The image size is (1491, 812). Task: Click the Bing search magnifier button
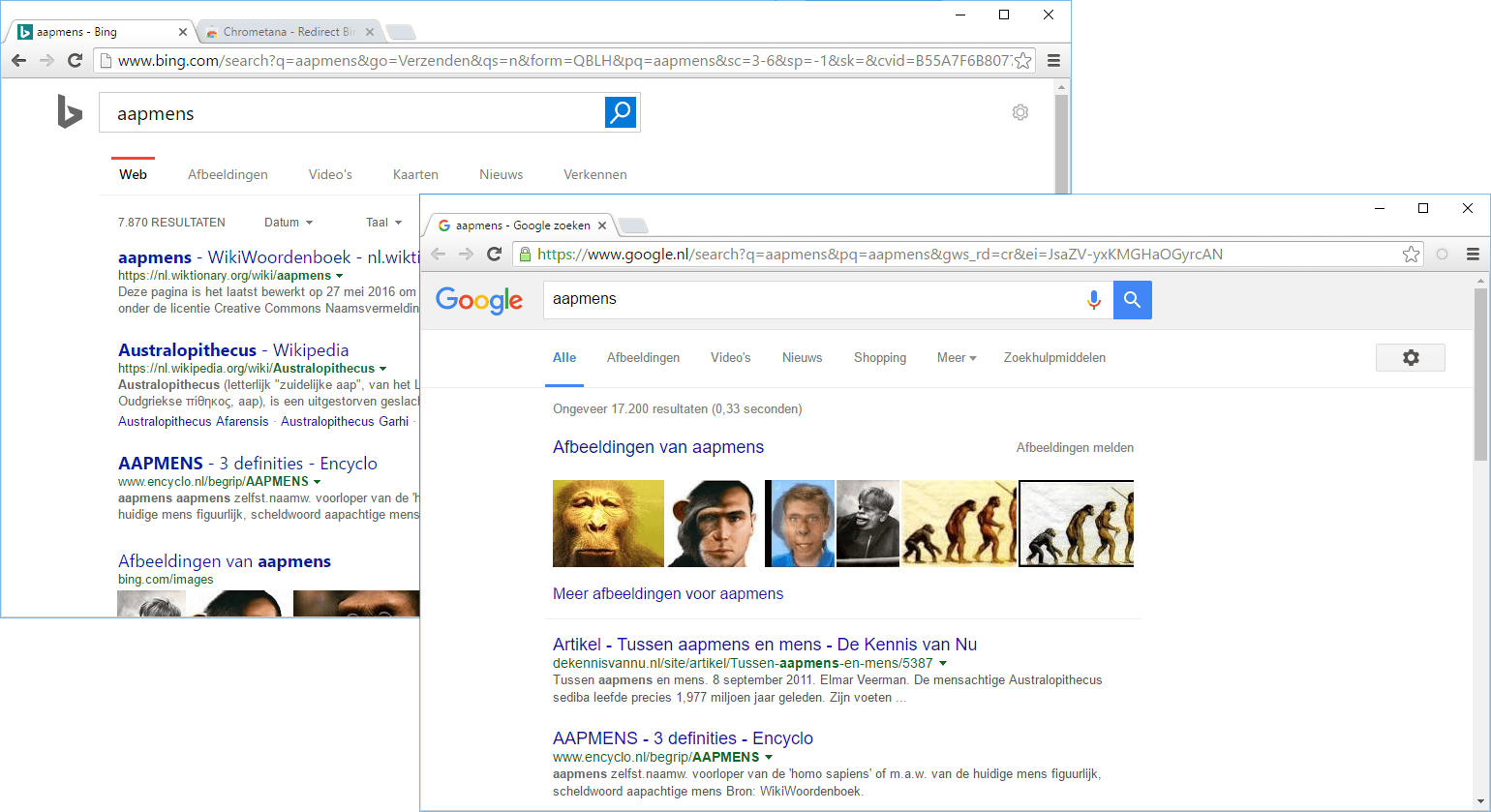(x=620, y=112)
